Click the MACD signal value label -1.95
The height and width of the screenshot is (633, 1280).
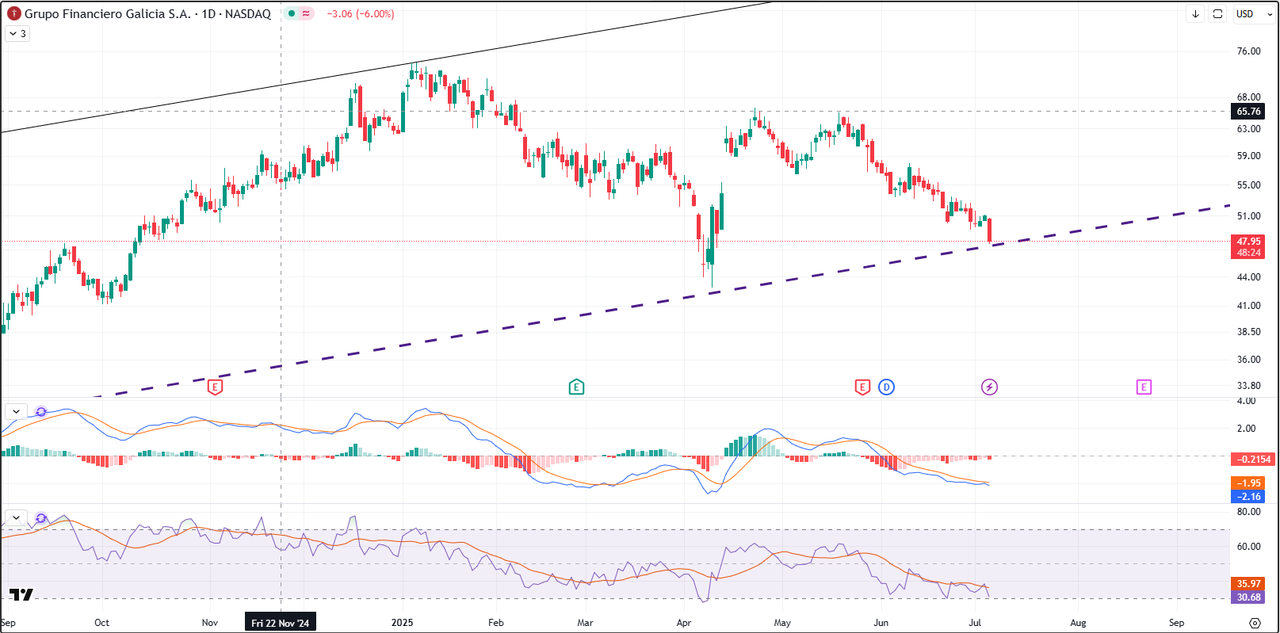click(x=1249, y=483)
